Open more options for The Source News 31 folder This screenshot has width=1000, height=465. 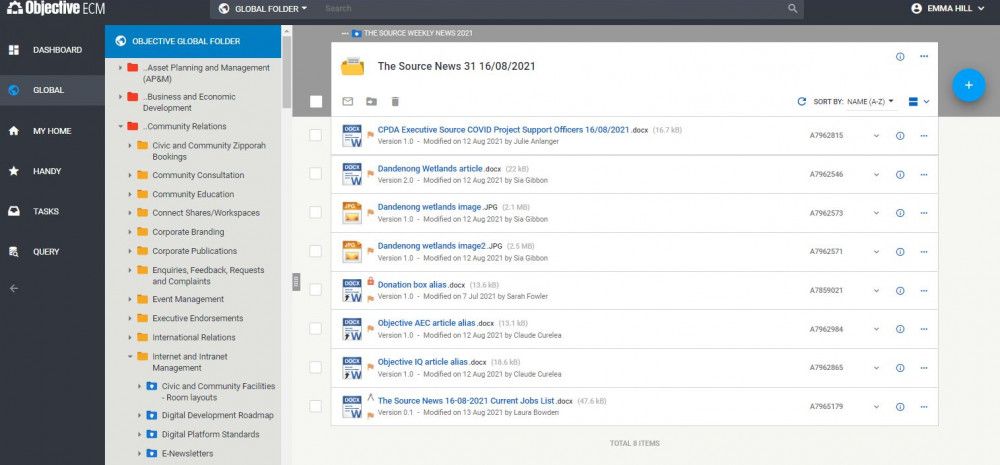pyautogui.click(x=923, y=57)
